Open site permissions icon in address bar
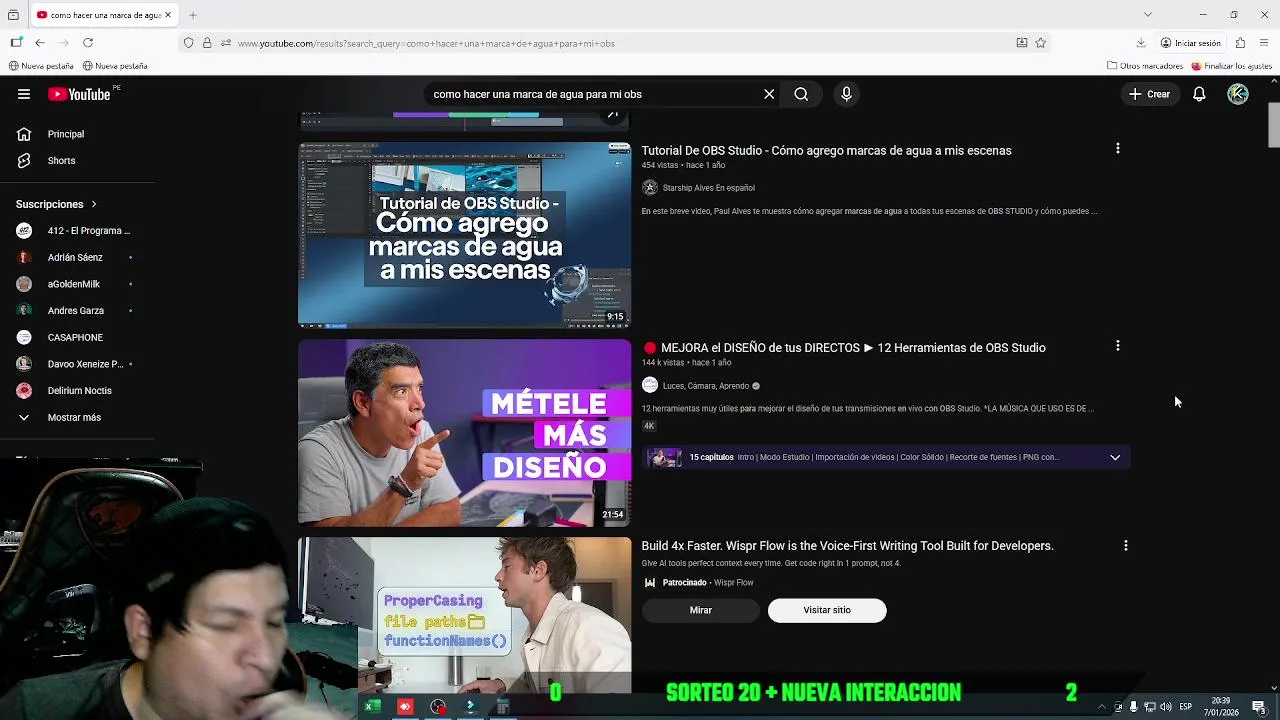This screenshot has width=1280, height=720. [226, 43]
